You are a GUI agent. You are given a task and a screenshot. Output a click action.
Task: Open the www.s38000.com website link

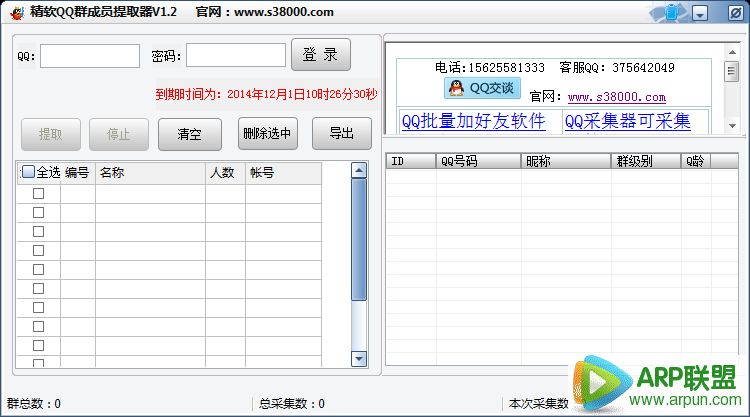pyautogui.click(x=616, y=97)
